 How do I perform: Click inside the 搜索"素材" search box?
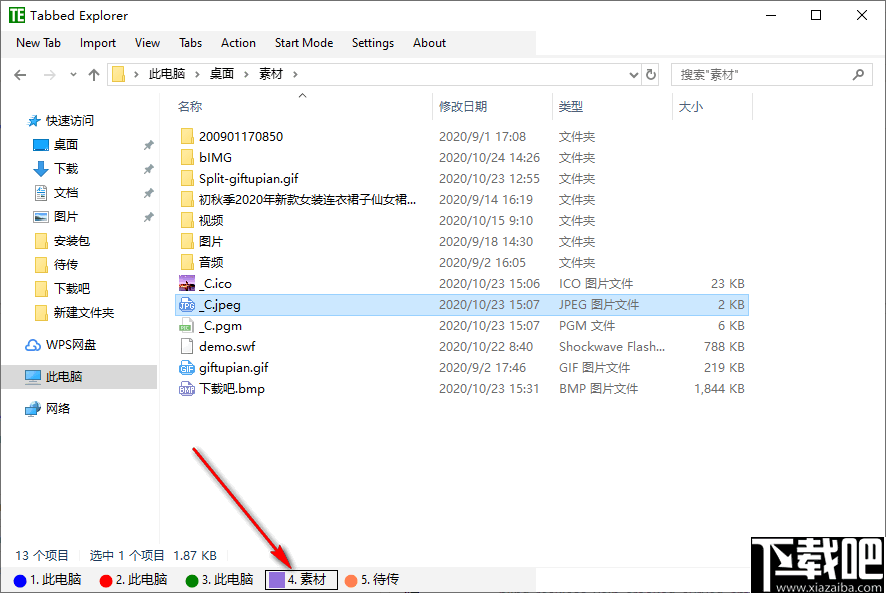(x=770, y=73)
